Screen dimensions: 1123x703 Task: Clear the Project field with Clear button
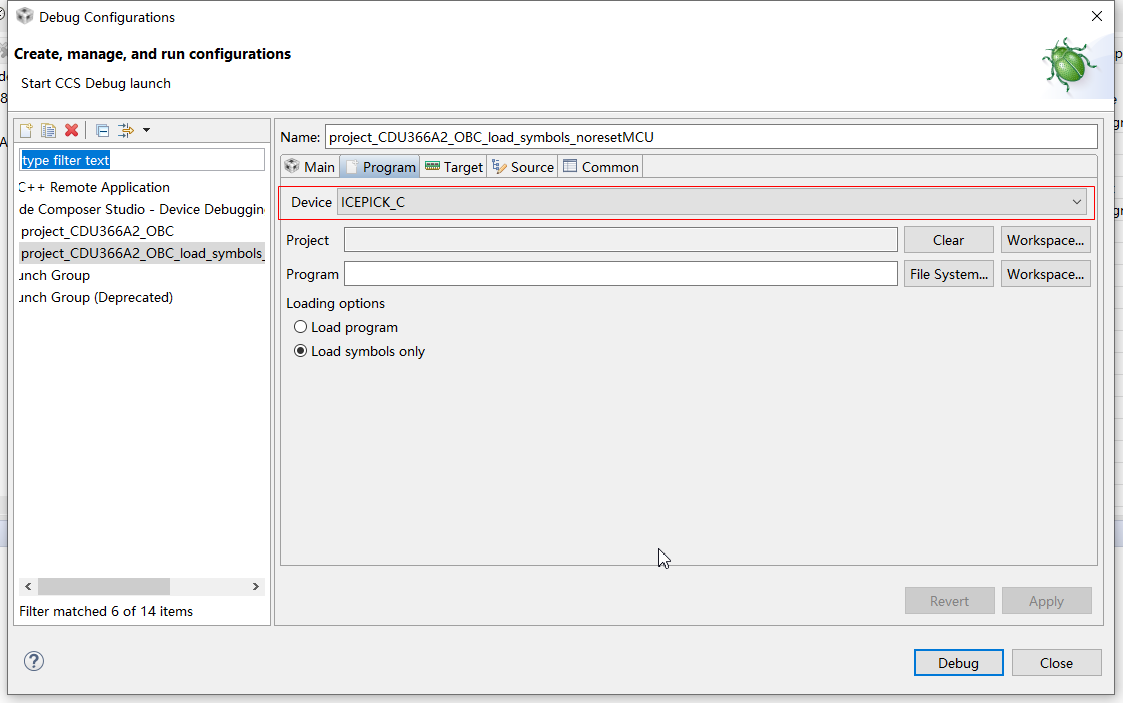click(x=948, y=240)
